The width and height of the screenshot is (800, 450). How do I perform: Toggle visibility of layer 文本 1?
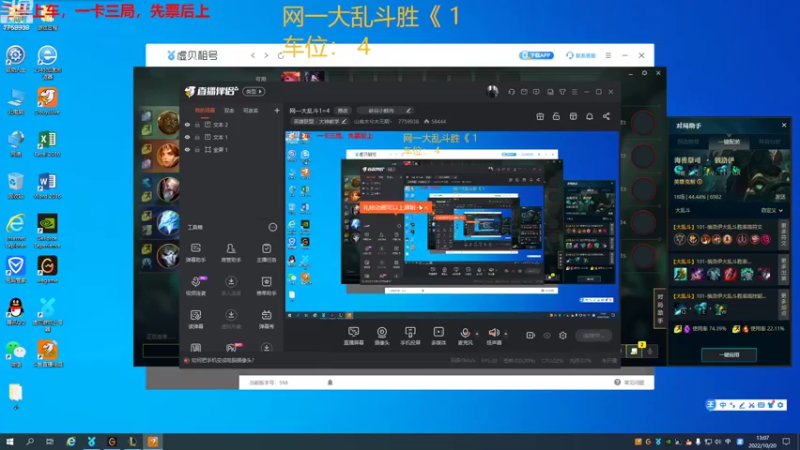pyautogui.click(x=187, y=137)
